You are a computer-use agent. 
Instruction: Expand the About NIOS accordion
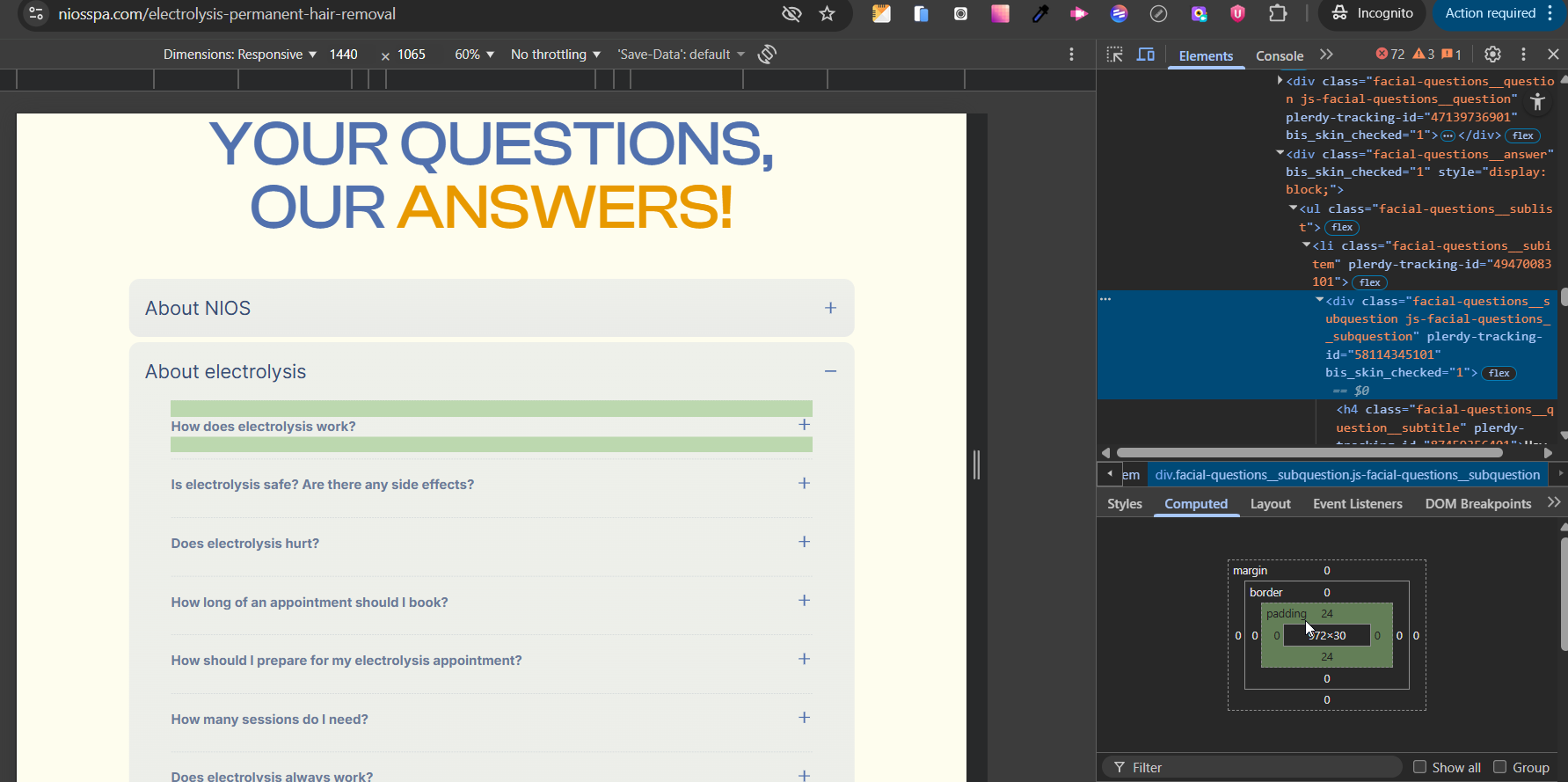click(x=830, y=308)
